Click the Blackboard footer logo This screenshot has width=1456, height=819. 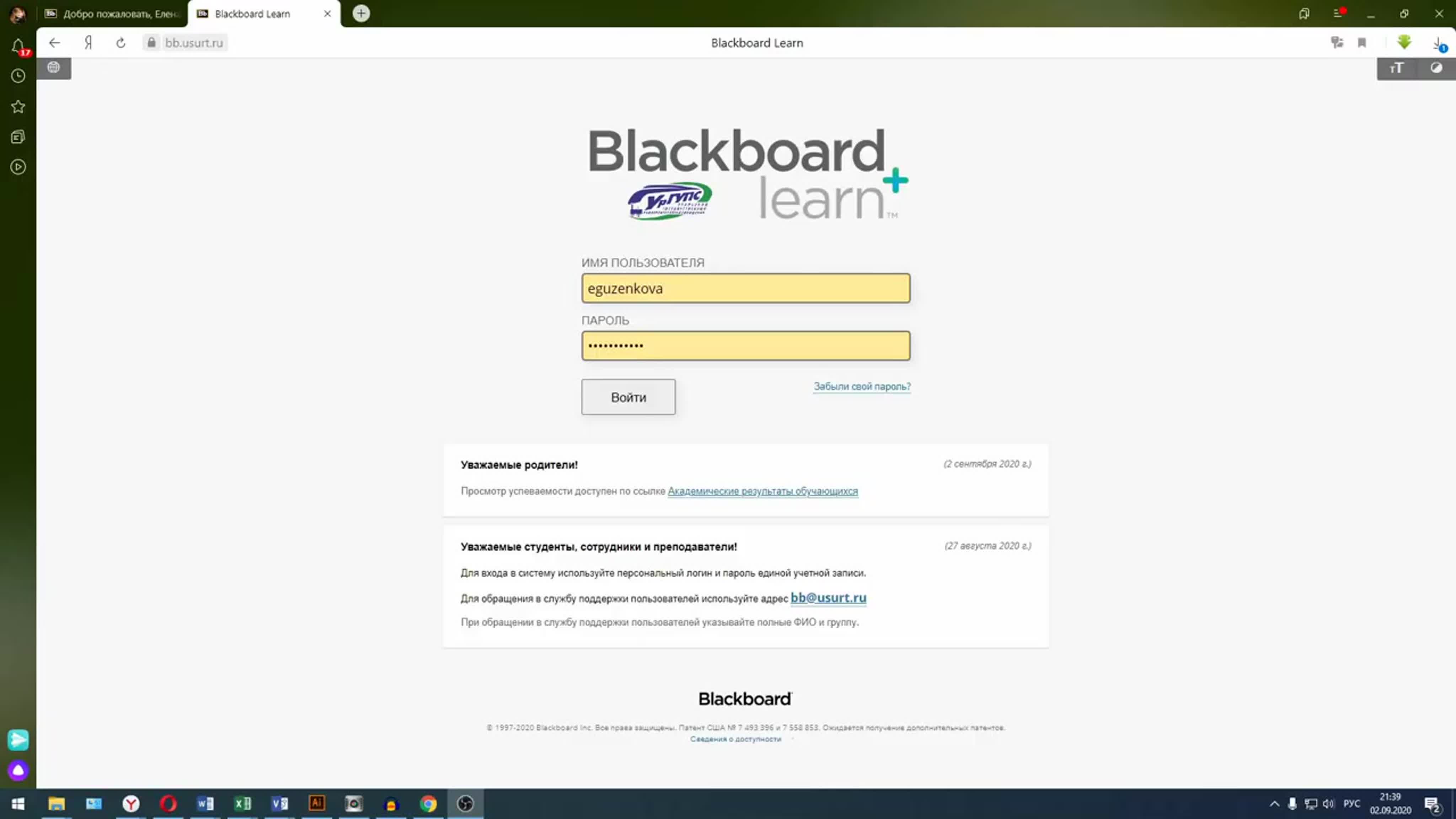pos(745,698)
